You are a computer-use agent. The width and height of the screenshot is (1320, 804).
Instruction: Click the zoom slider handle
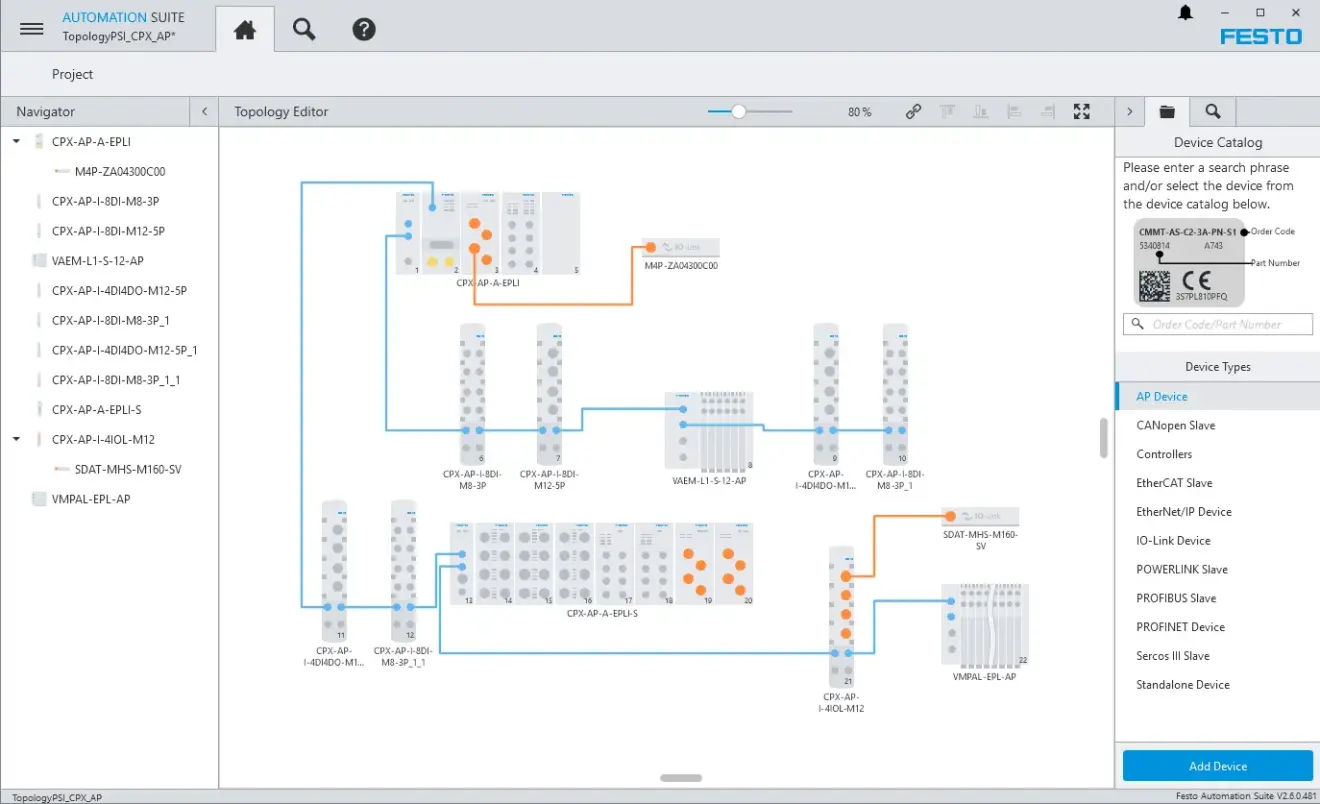(x=738, y=112)
